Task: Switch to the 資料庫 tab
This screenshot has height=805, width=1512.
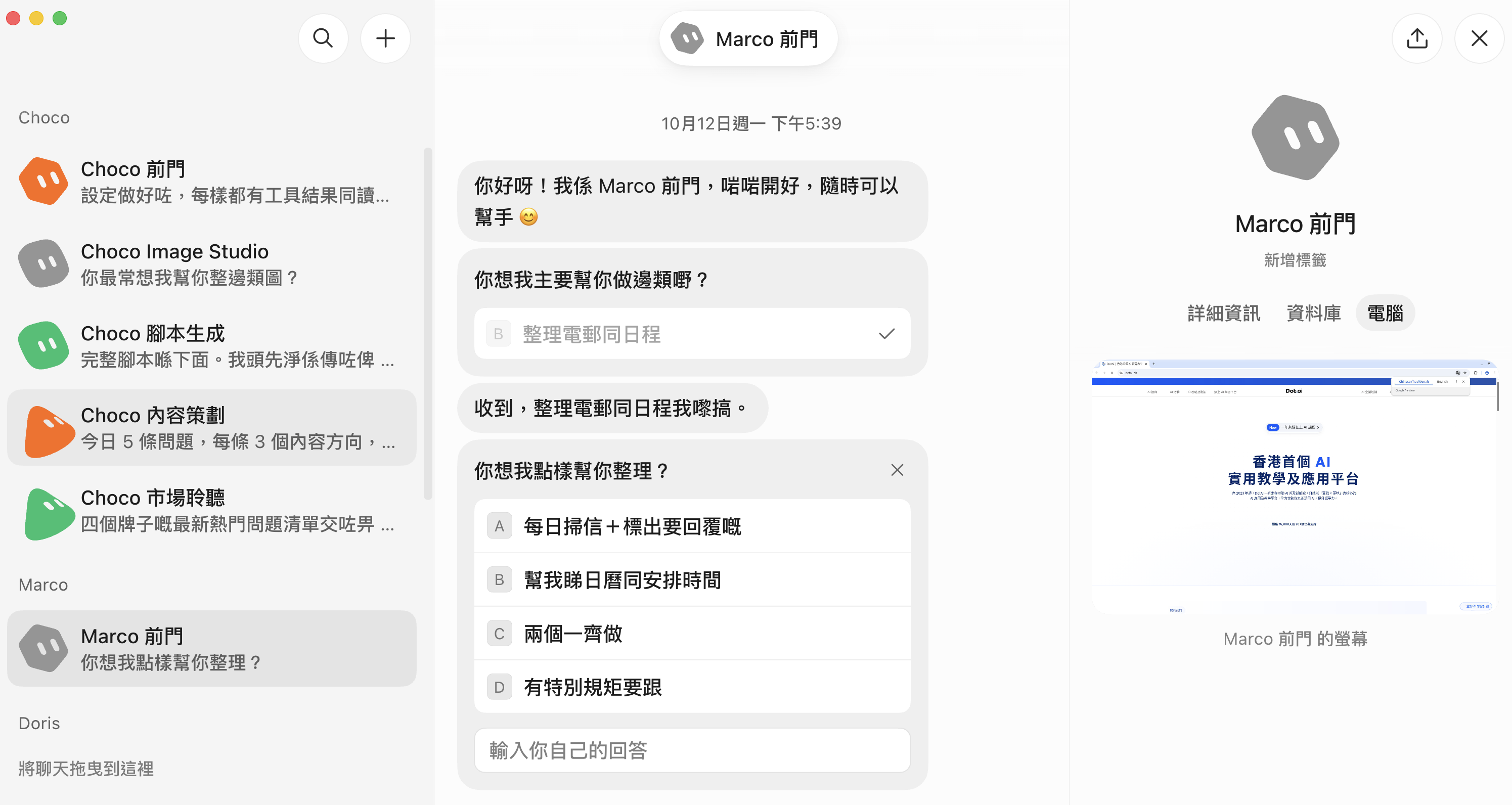Action: click(1314, 312)
